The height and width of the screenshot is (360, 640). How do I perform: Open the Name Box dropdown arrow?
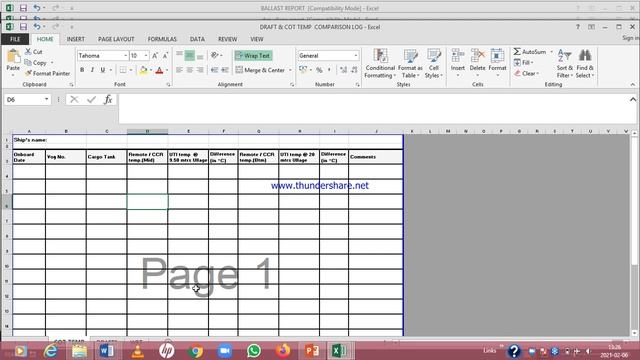pos(47,100)
